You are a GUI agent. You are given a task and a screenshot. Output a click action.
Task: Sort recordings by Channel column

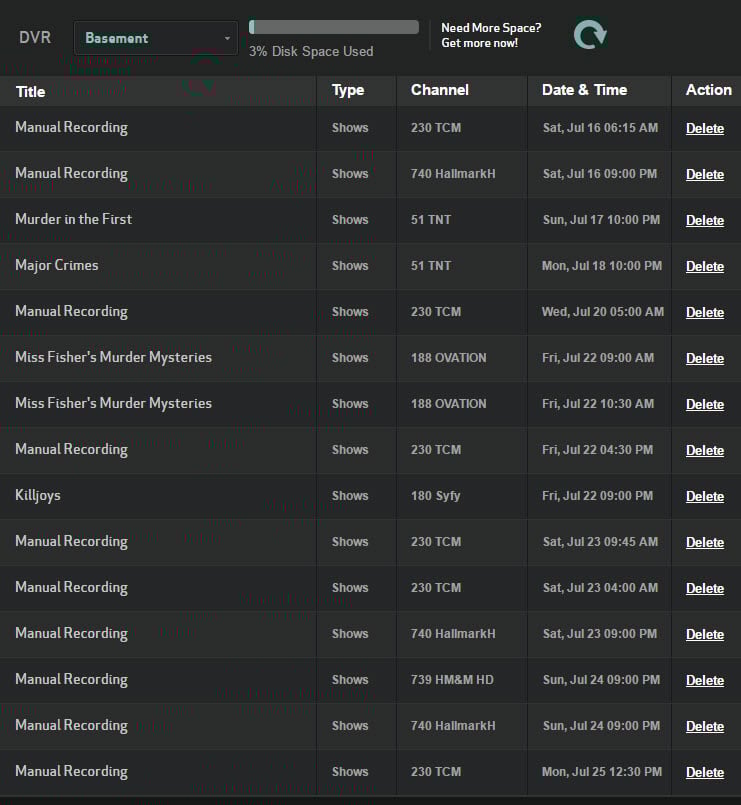439,90
